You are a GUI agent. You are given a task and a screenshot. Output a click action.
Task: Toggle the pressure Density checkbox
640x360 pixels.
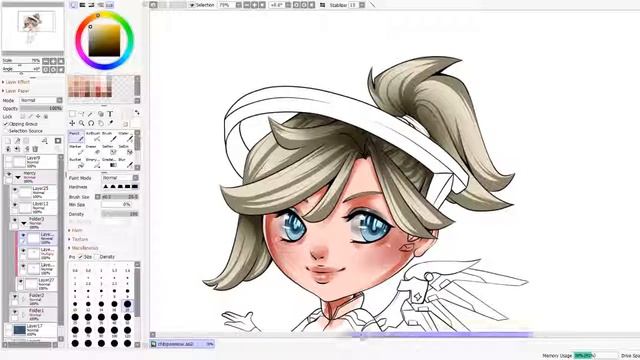[x=96, y=257]
